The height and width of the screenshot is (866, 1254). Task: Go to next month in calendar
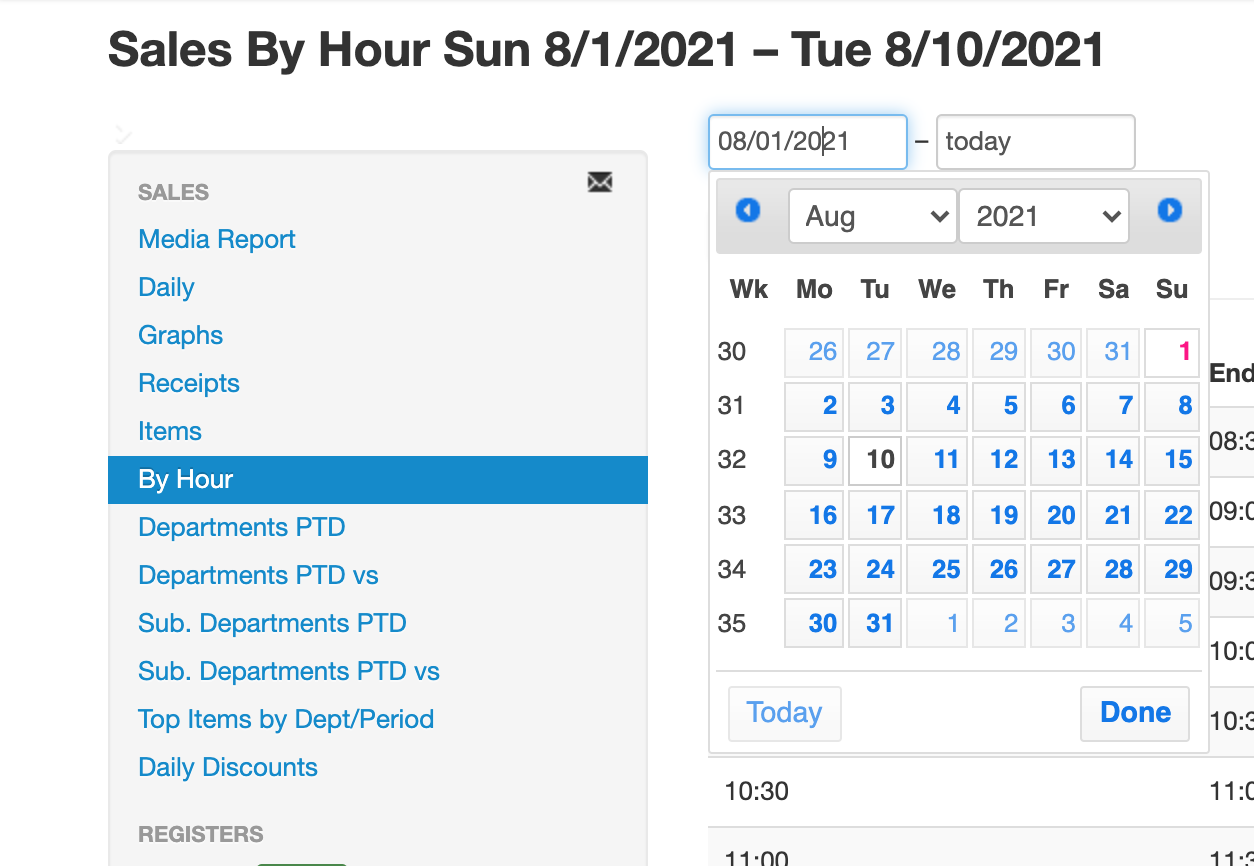coord(1169,210)
